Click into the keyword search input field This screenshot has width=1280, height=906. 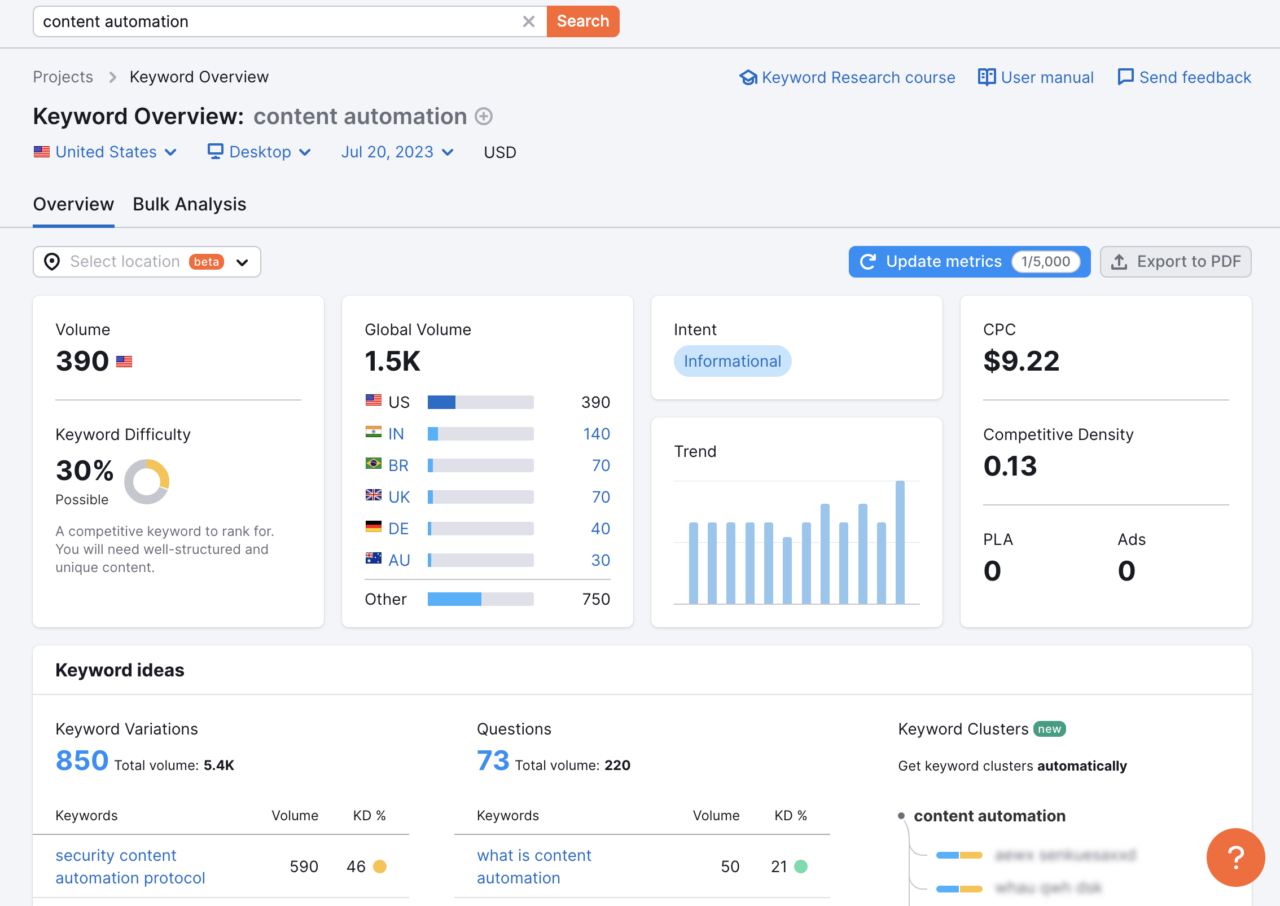click(280, 21)
